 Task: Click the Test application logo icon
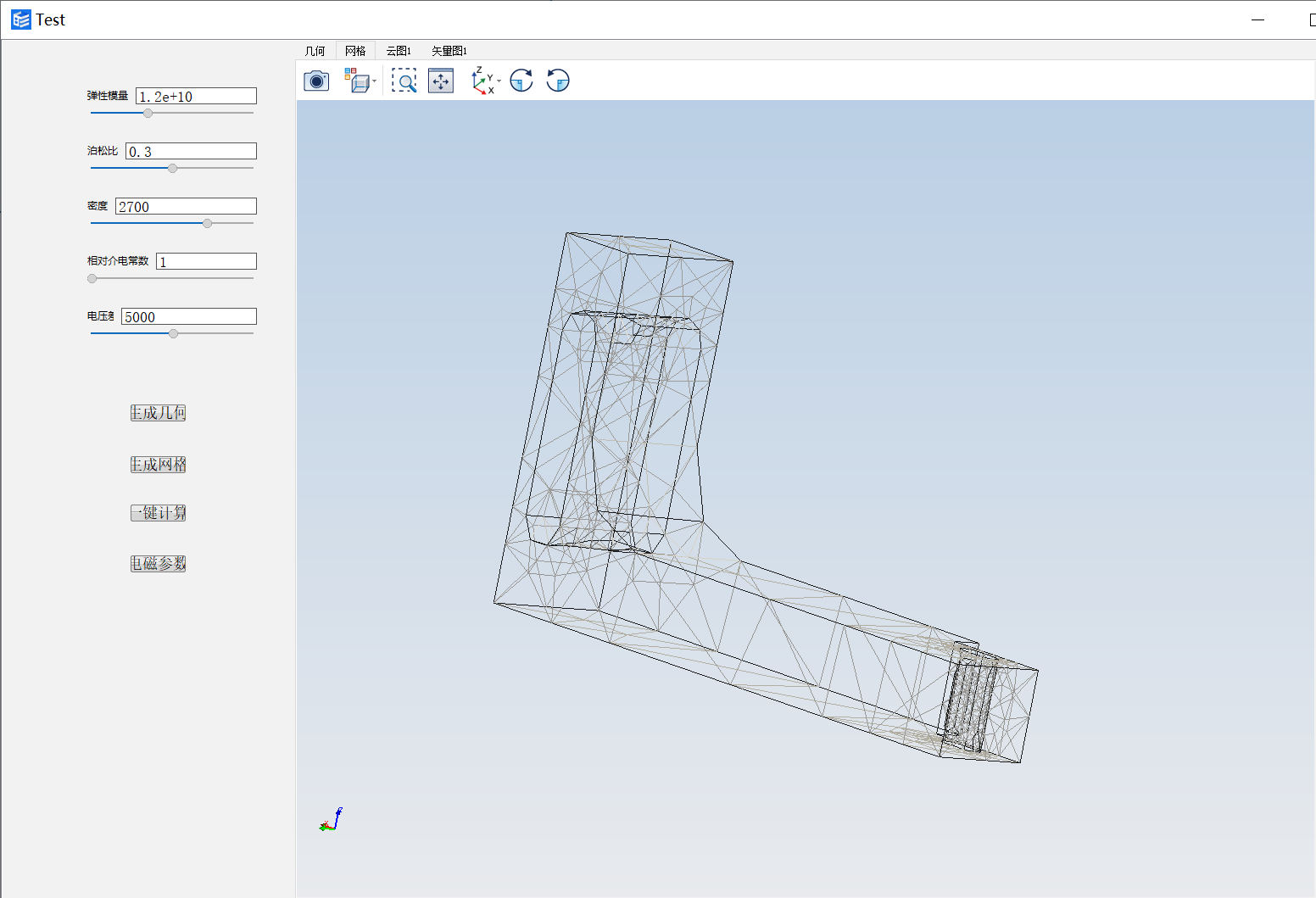click(21, 20)
